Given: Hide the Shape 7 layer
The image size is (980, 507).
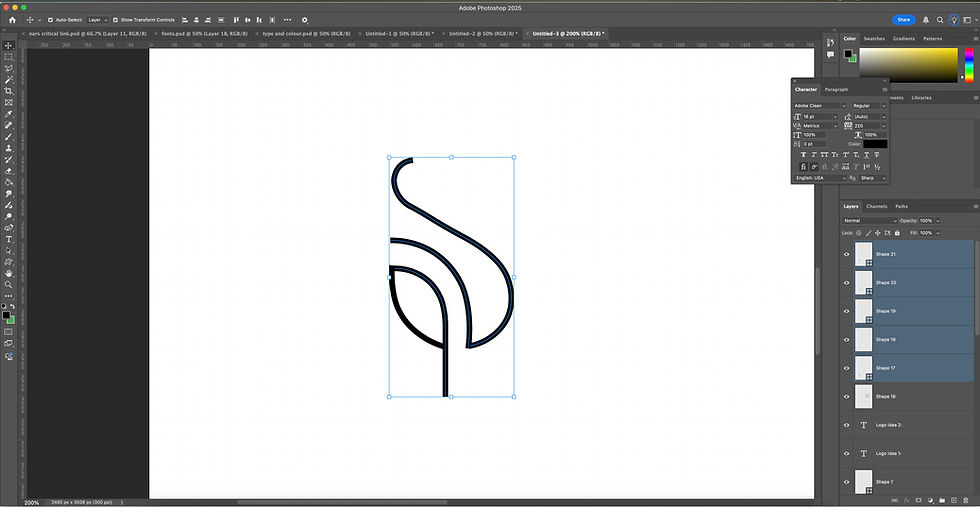Looking at the screenshot, I should pyautogui.click(x=847, y=482).
